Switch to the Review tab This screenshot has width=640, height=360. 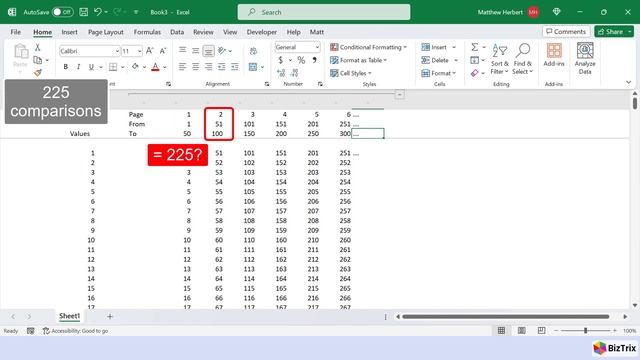[203, 32]
